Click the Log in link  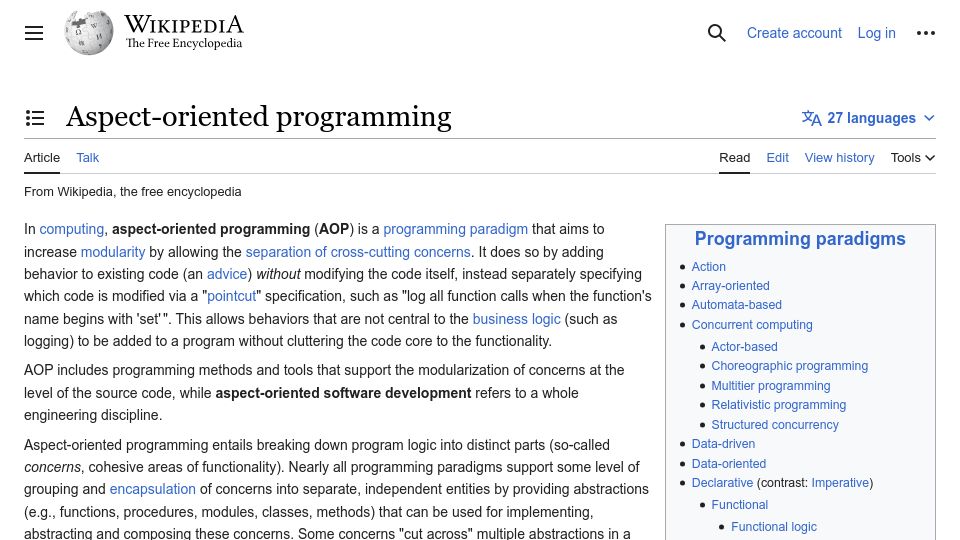(876, 33)
